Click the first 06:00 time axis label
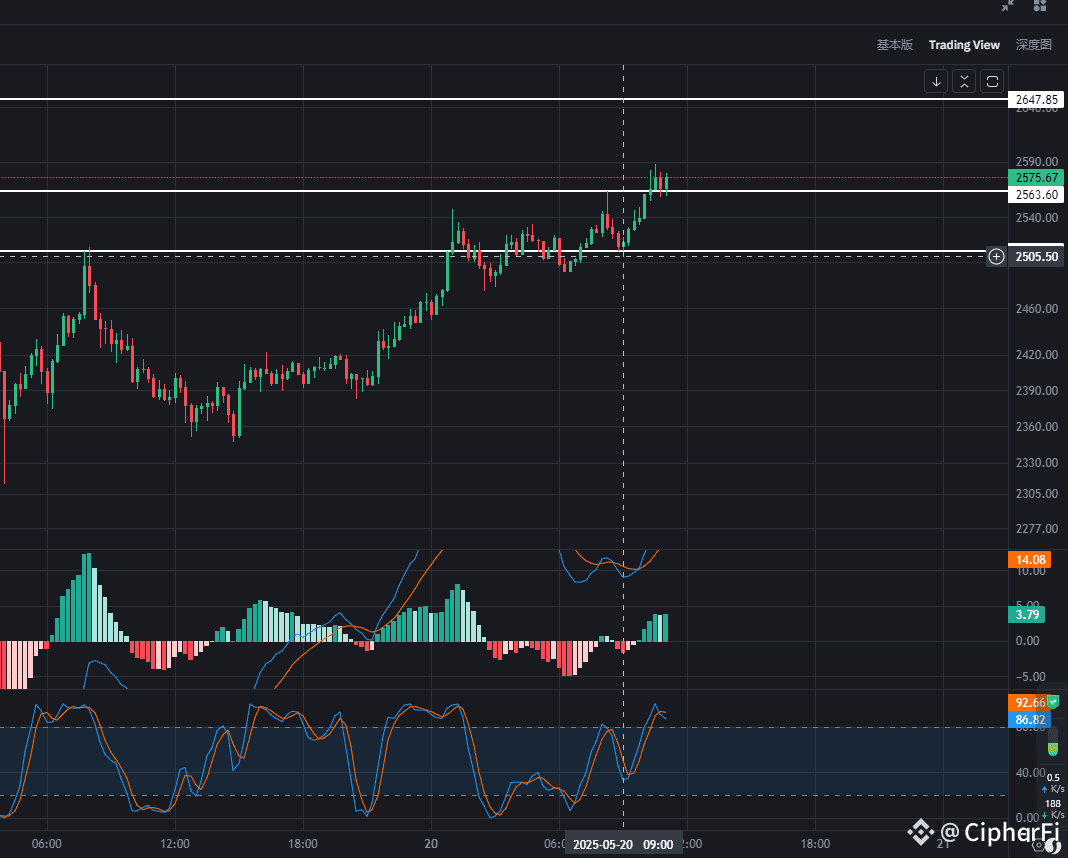 pyautogui.click(x=46, y=844)
